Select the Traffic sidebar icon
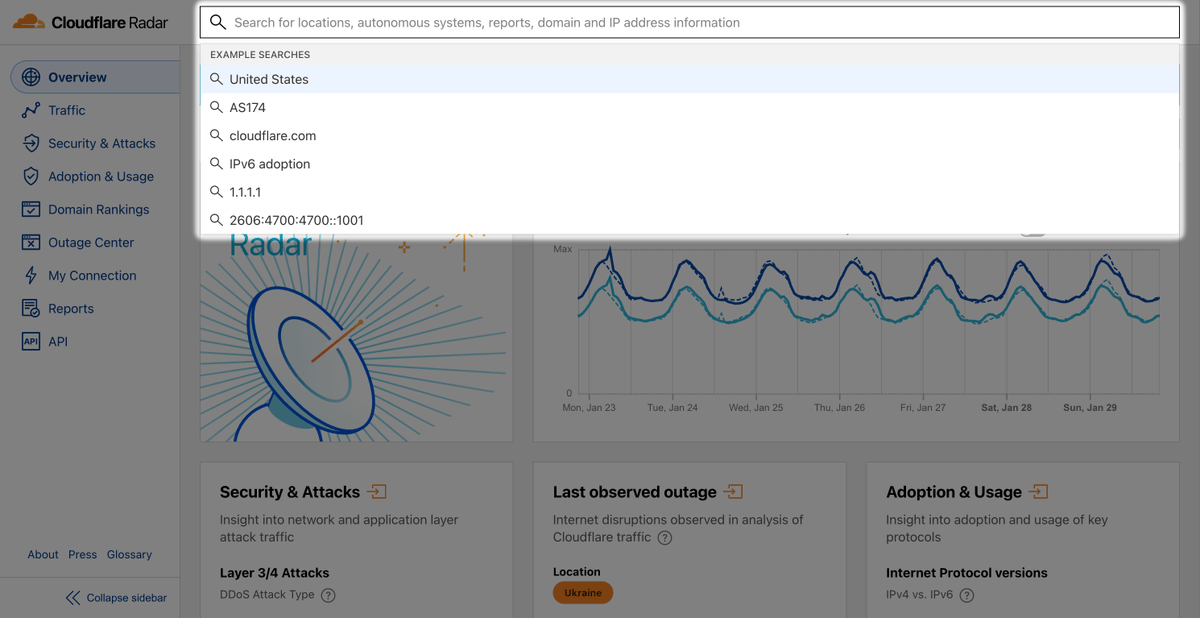 (30, 110)
